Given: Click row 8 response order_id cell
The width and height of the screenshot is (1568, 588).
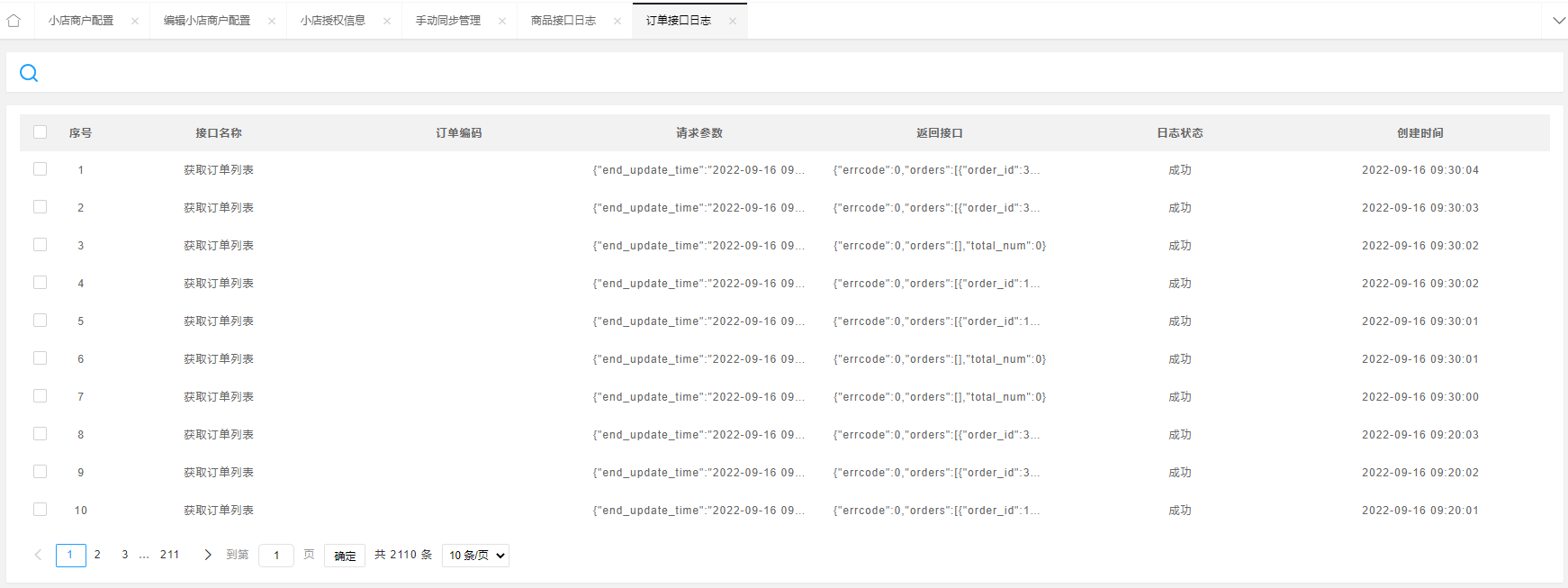Looking at the screenshot, I should coord(936,434).
